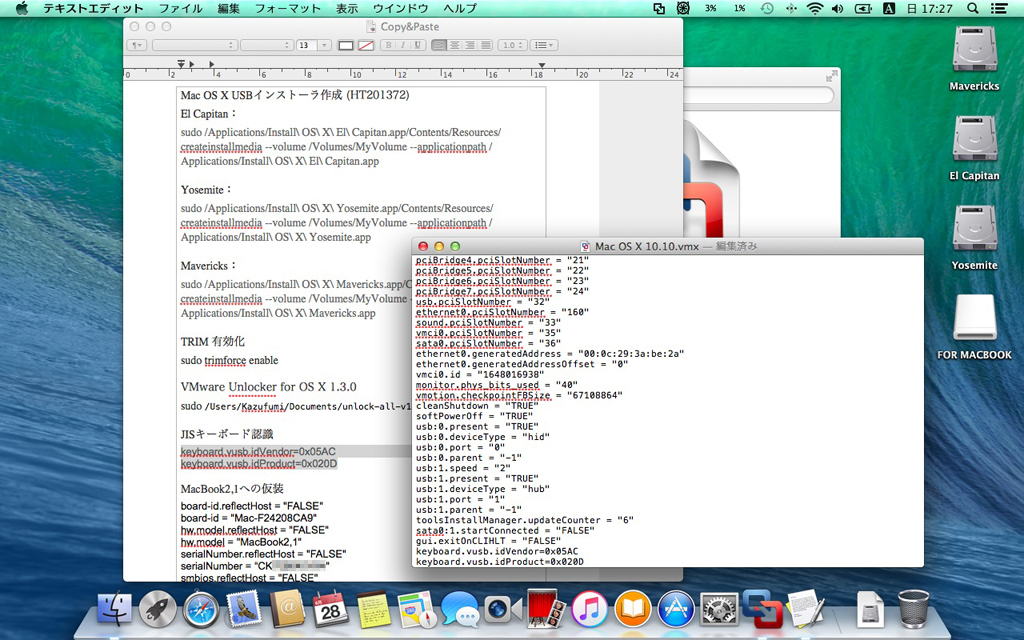The image size is (1024, 640).
Task: Open Mail from the Dock
Action: coord(244,609)
